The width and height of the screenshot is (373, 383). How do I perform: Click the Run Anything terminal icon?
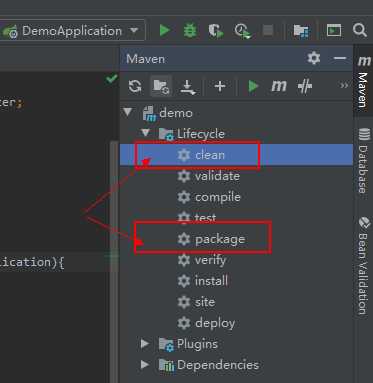pyautogui.click(x=334, y=30)
